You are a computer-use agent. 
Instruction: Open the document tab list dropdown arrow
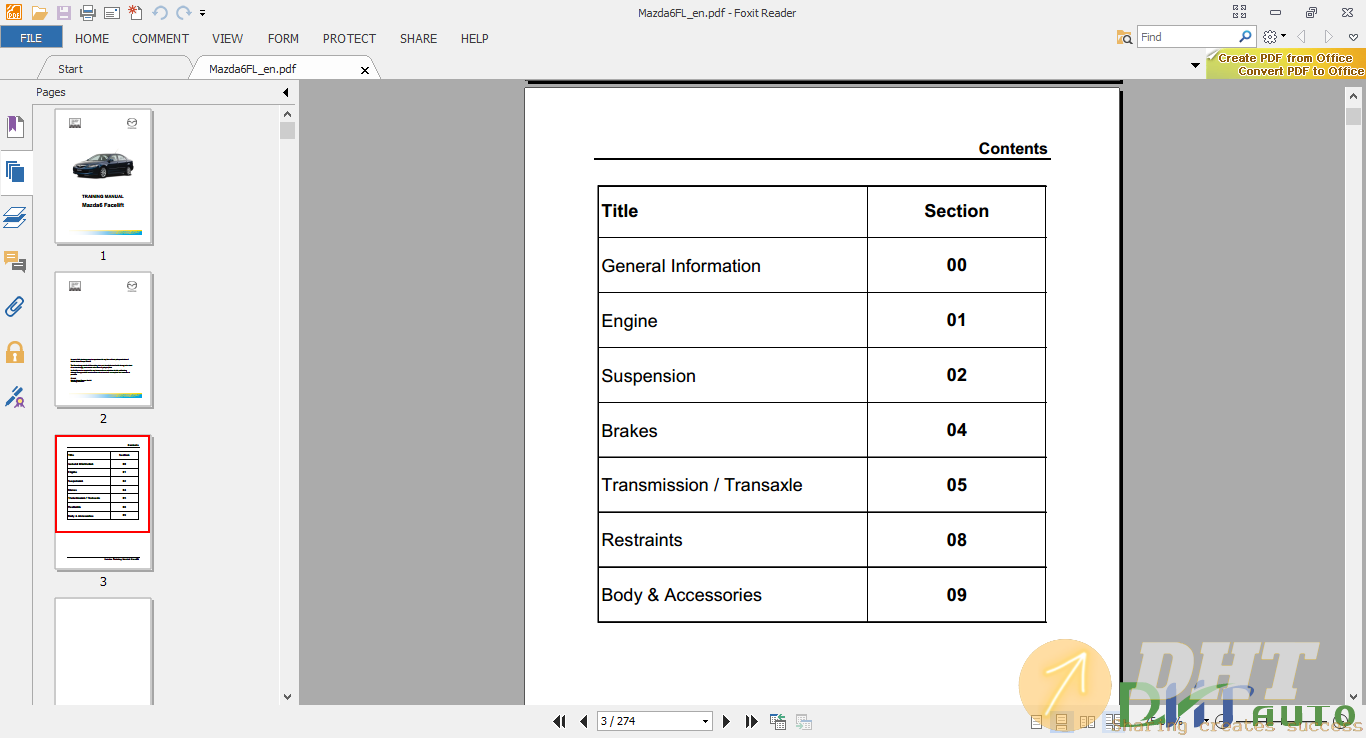(1195, 66)
